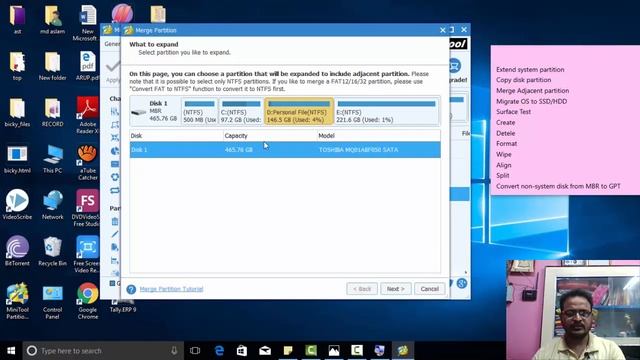Click the Windows Start button
This screenshot has width=640, height=360.
pos(11,351)
